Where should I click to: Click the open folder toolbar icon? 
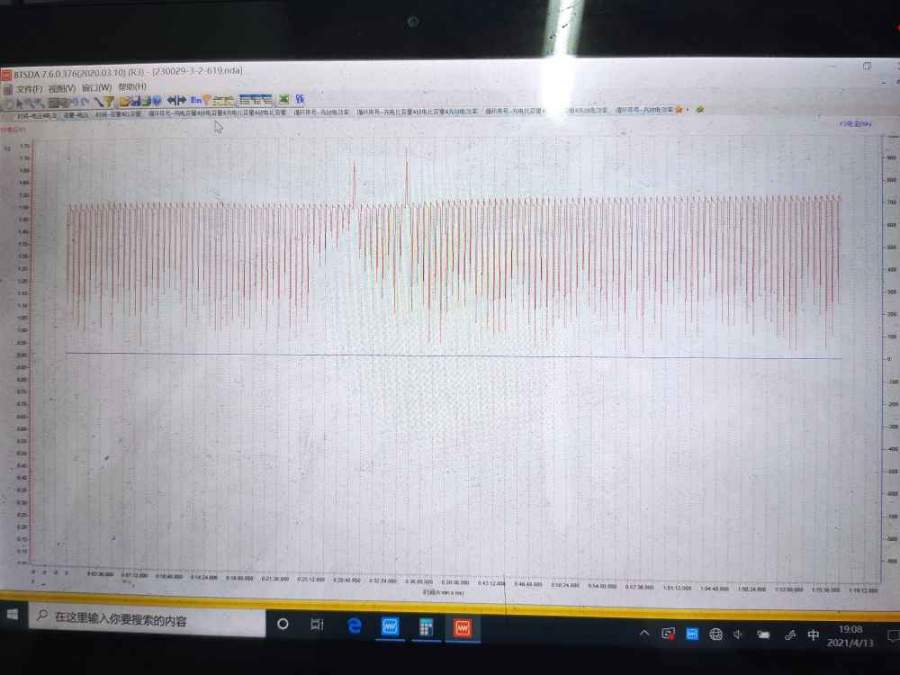(123, 102)
